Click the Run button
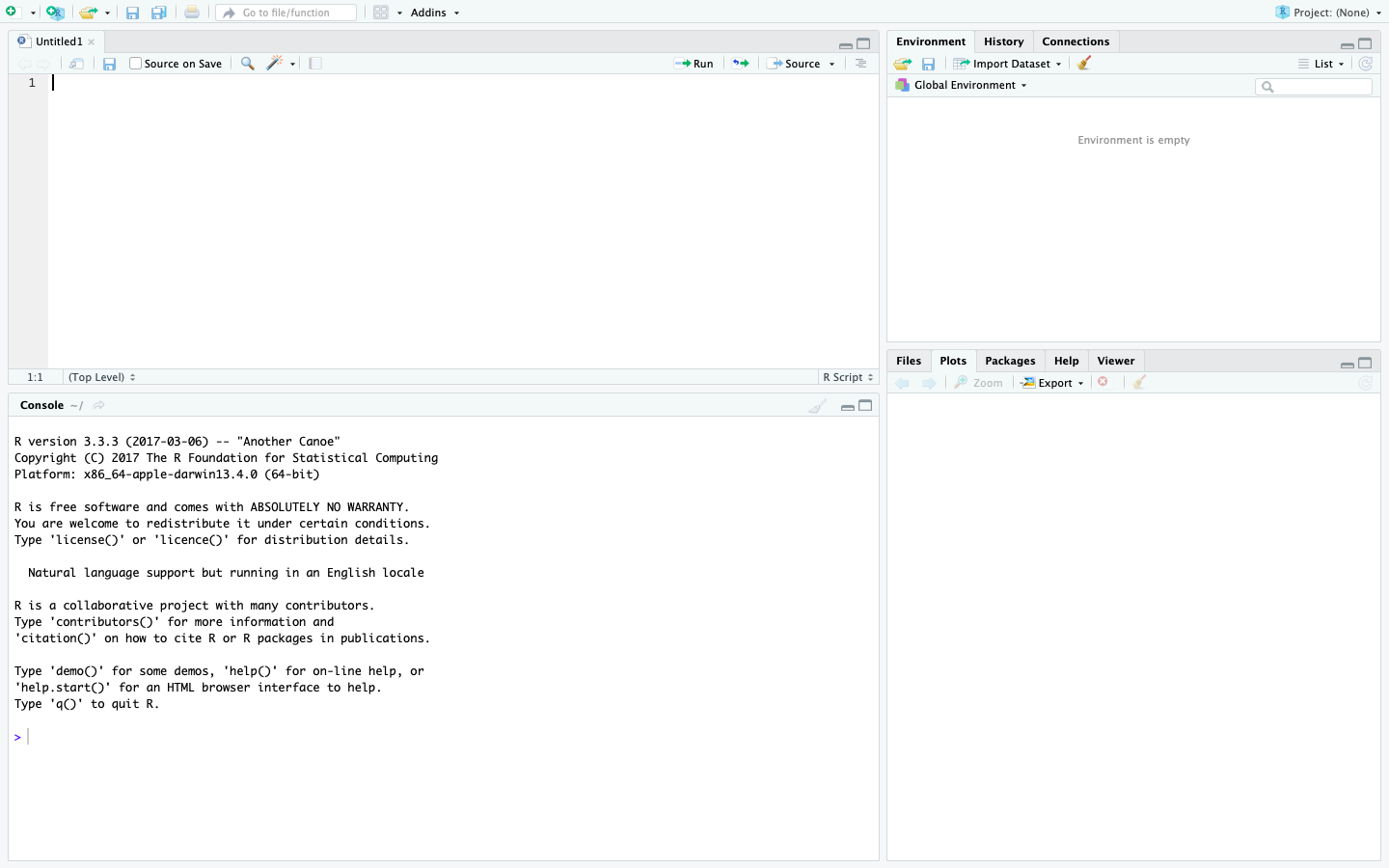 [694, 64]
